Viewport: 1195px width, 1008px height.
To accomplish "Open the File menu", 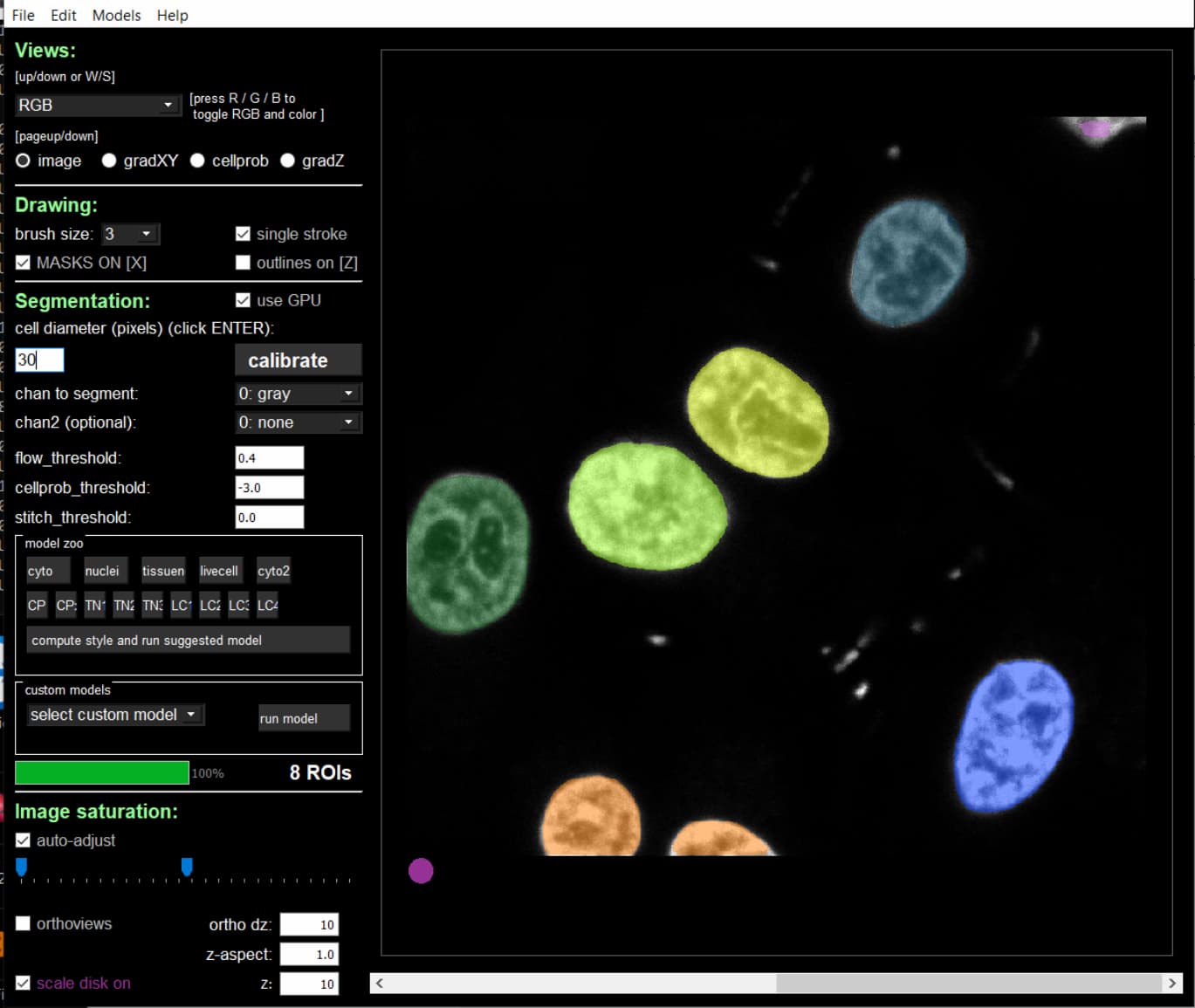I will click(x=23, y=15).
